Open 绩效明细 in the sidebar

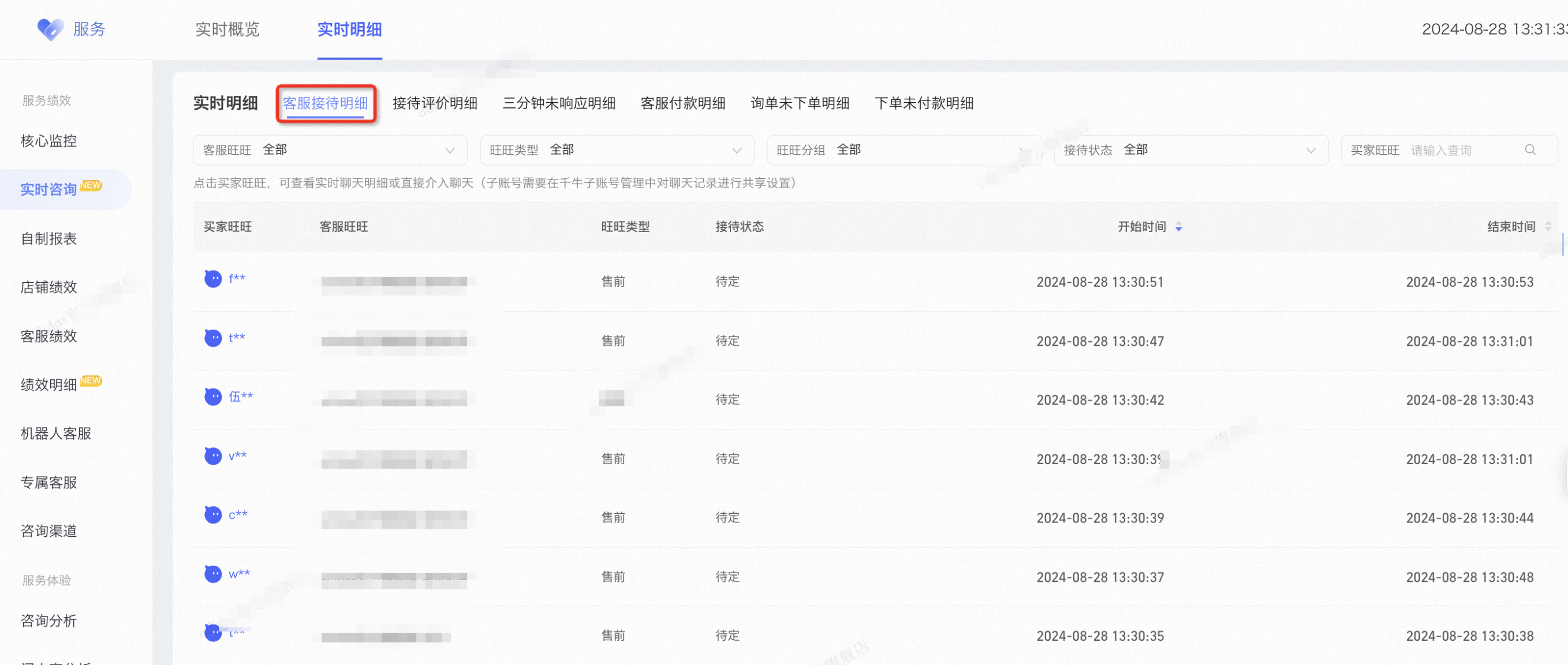pyautogui.click(x=48, y=384)
